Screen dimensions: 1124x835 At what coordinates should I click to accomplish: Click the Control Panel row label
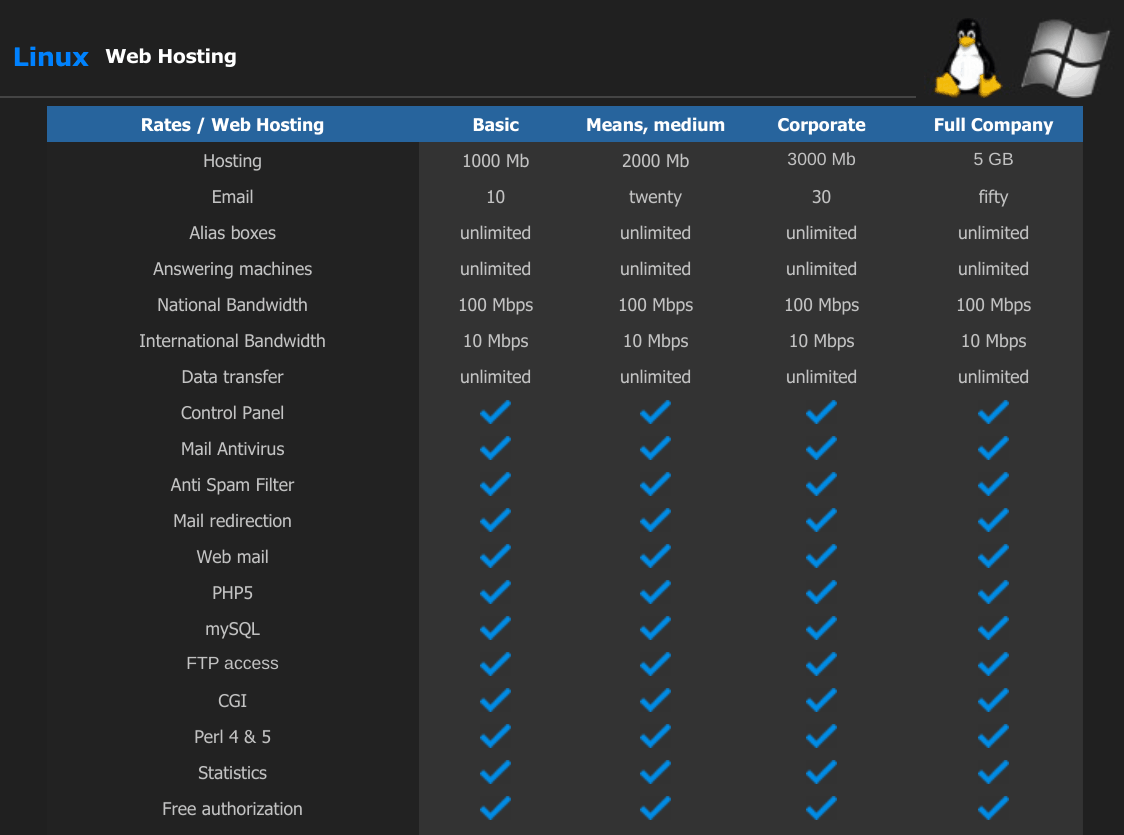tap(232, 412)
